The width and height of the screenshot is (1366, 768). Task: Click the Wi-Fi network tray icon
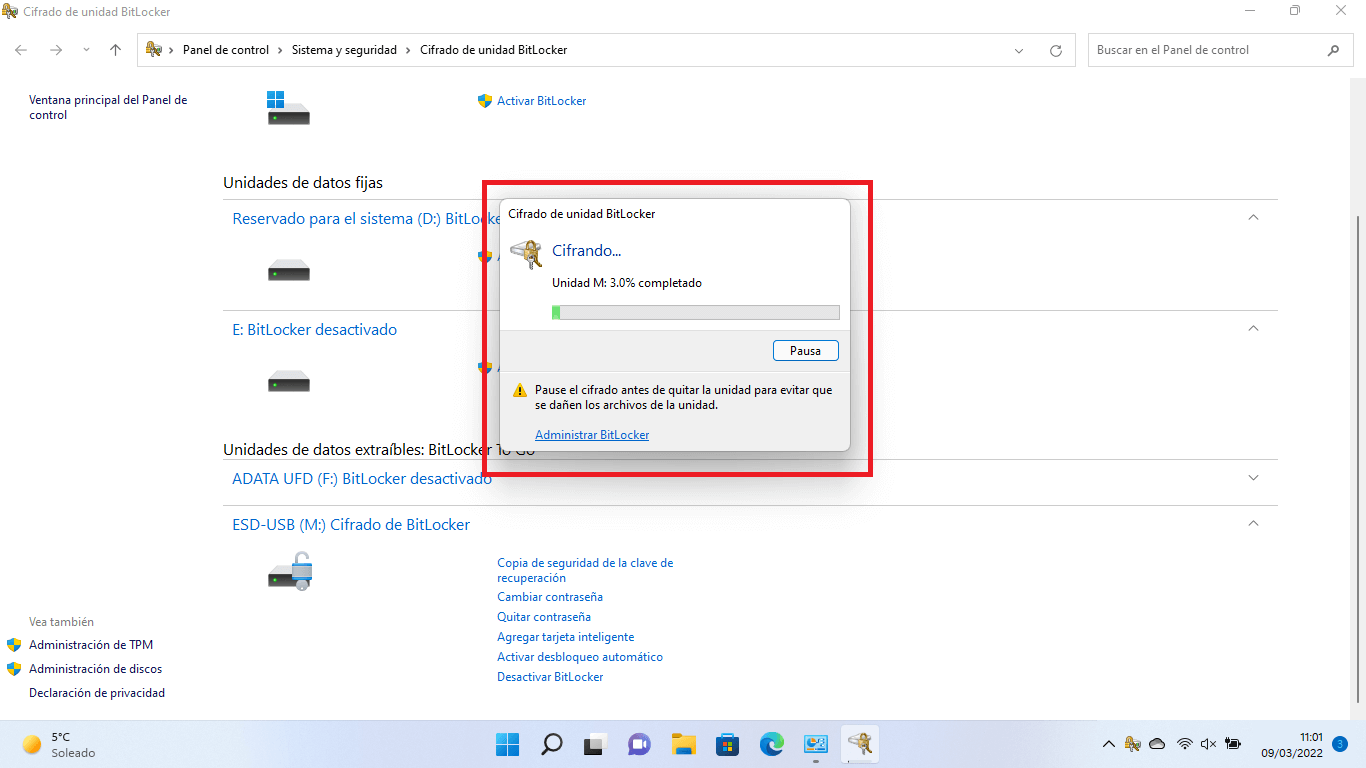pyautogui.click(x=1185, y=744)
